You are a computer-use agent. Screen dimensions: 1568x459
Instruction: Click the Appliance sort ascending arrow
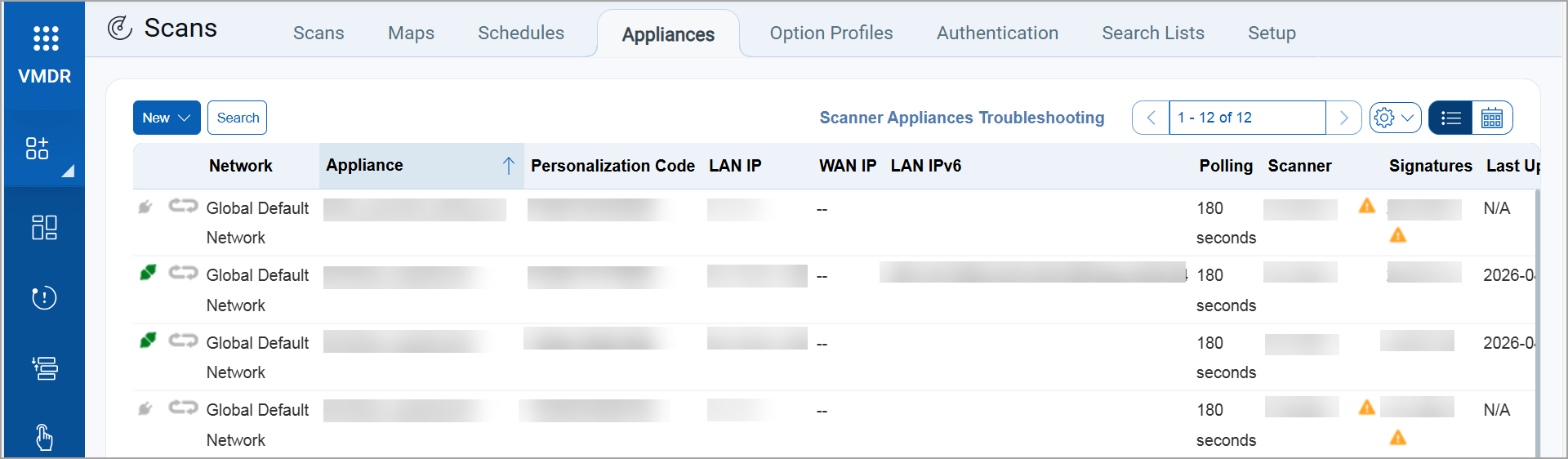[x=508, y=166]
